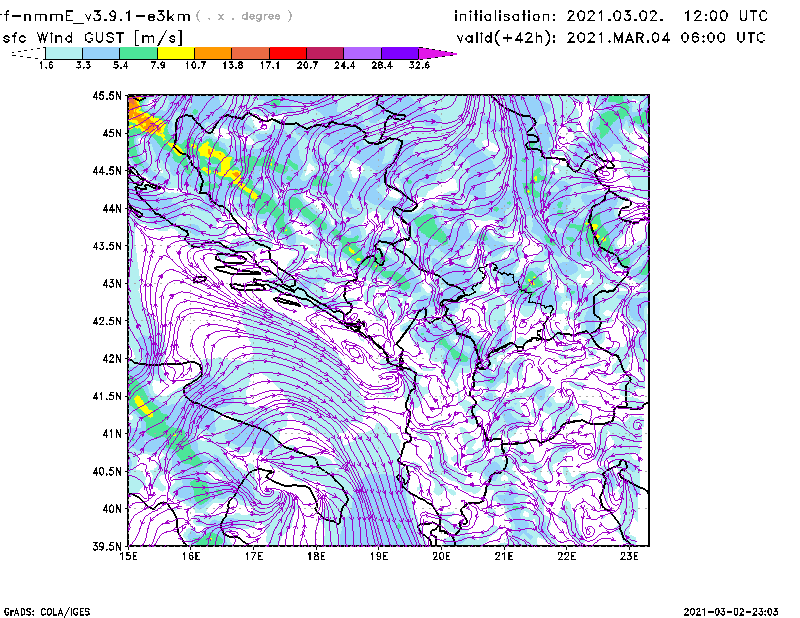Click the orange 10.7–13.8 legend swatch
Image resolution: width=800 pixels, height=618 pixels.
click(x=213, y=53)
